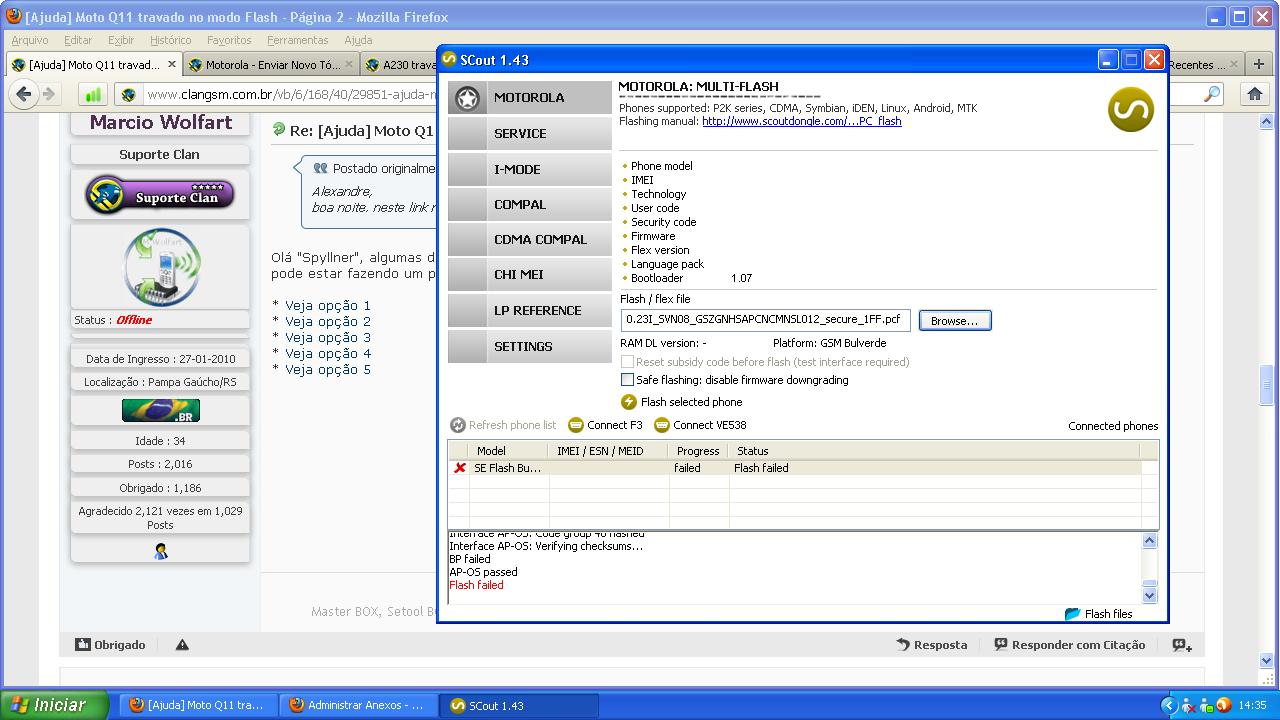
Task: Go back in Firefox navigation
Action: click(24, 94)
